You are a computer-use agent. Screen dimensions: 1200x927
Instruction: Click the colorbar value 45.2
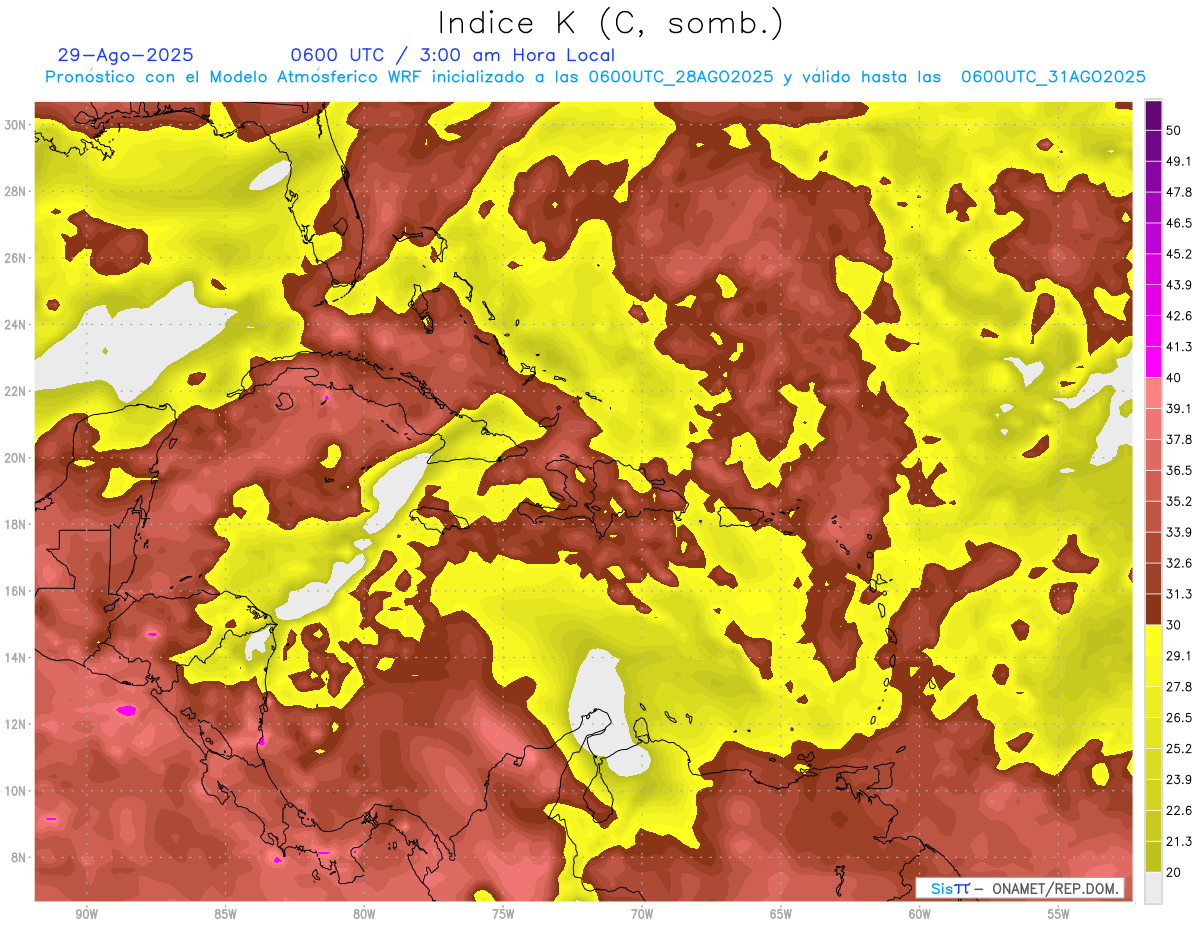click(x=1179, y=254)
